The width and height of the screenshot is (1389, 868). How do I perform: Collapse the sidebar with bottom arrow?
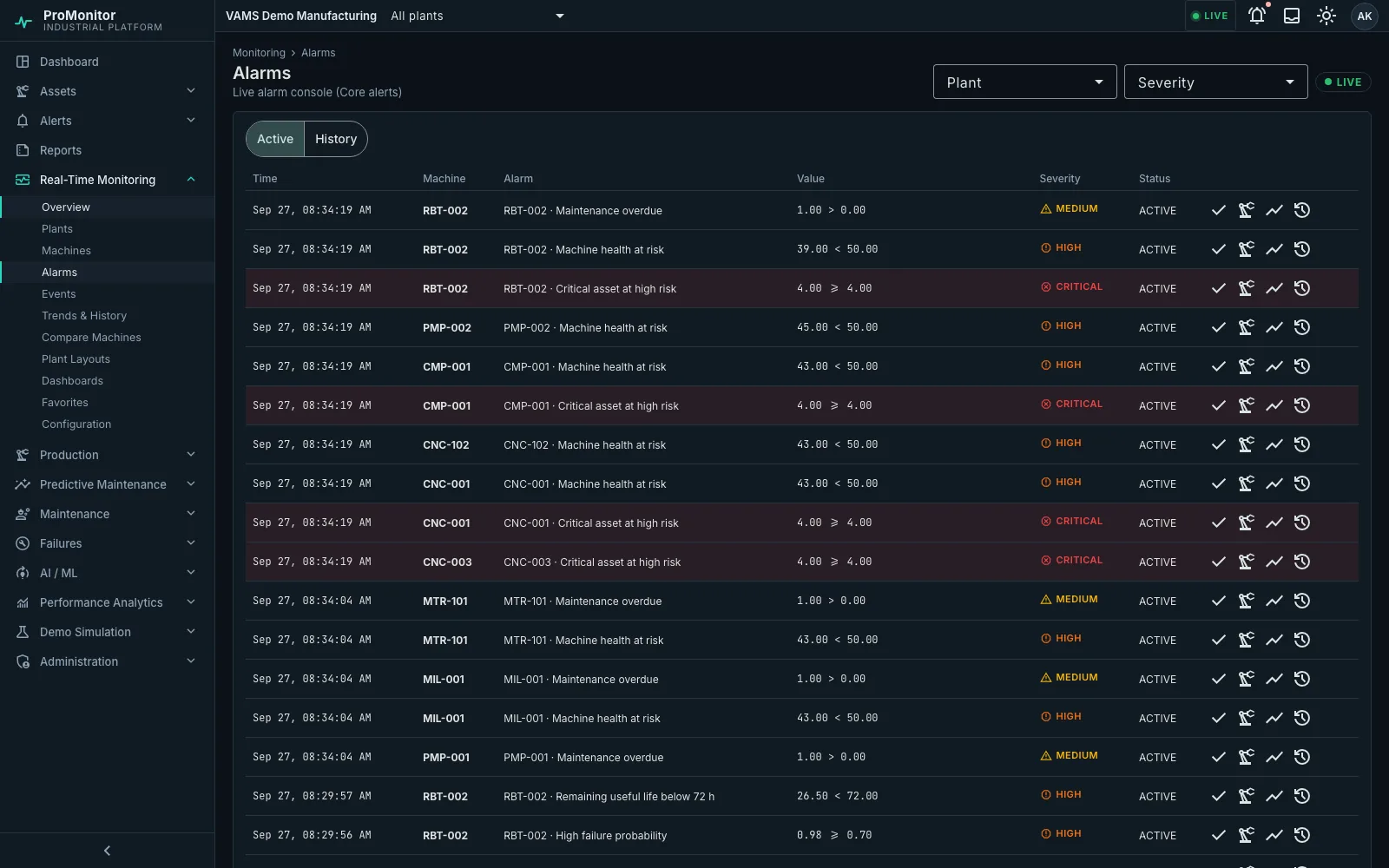tap(107, 851)
